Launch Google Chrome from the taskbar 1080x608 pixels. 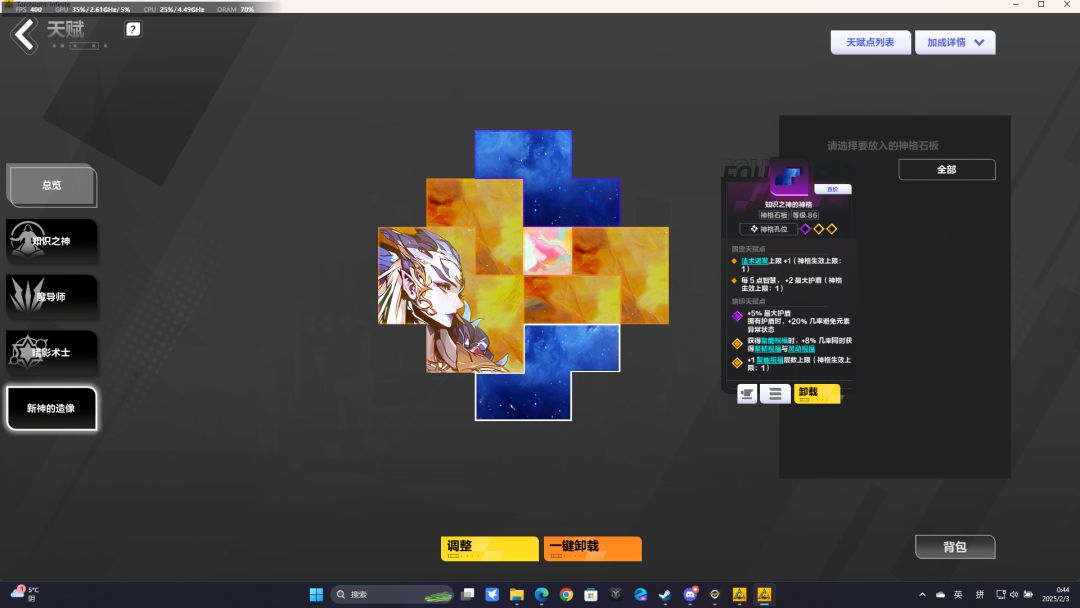tap(566, 594)
